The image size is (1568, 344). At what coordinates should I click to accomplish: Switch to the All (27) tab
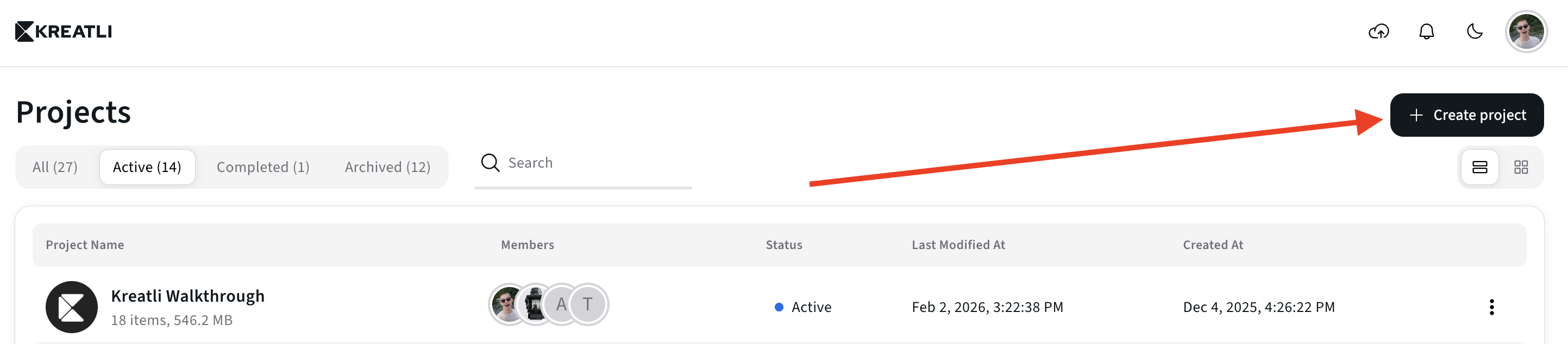[55, 167]
